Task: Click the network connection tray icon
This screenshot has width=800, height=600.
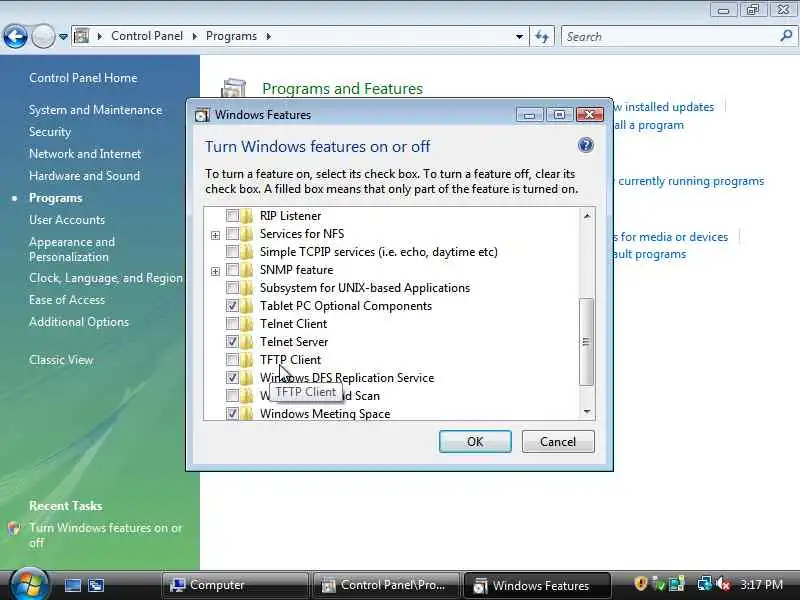Action: pos(705,584)
